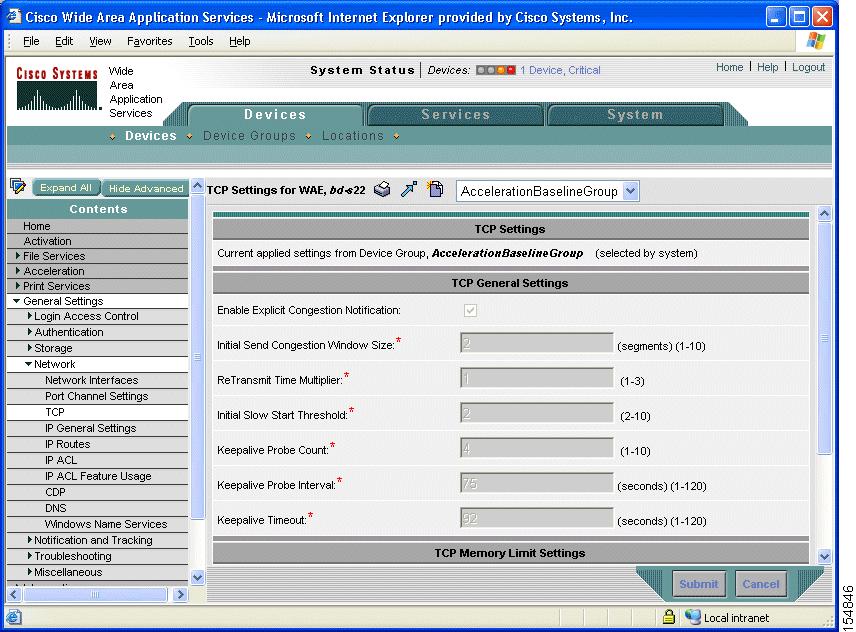Screen dimensions: 856x632
Task: Expand the Print Services tree node
Action: tap(18, 285)
